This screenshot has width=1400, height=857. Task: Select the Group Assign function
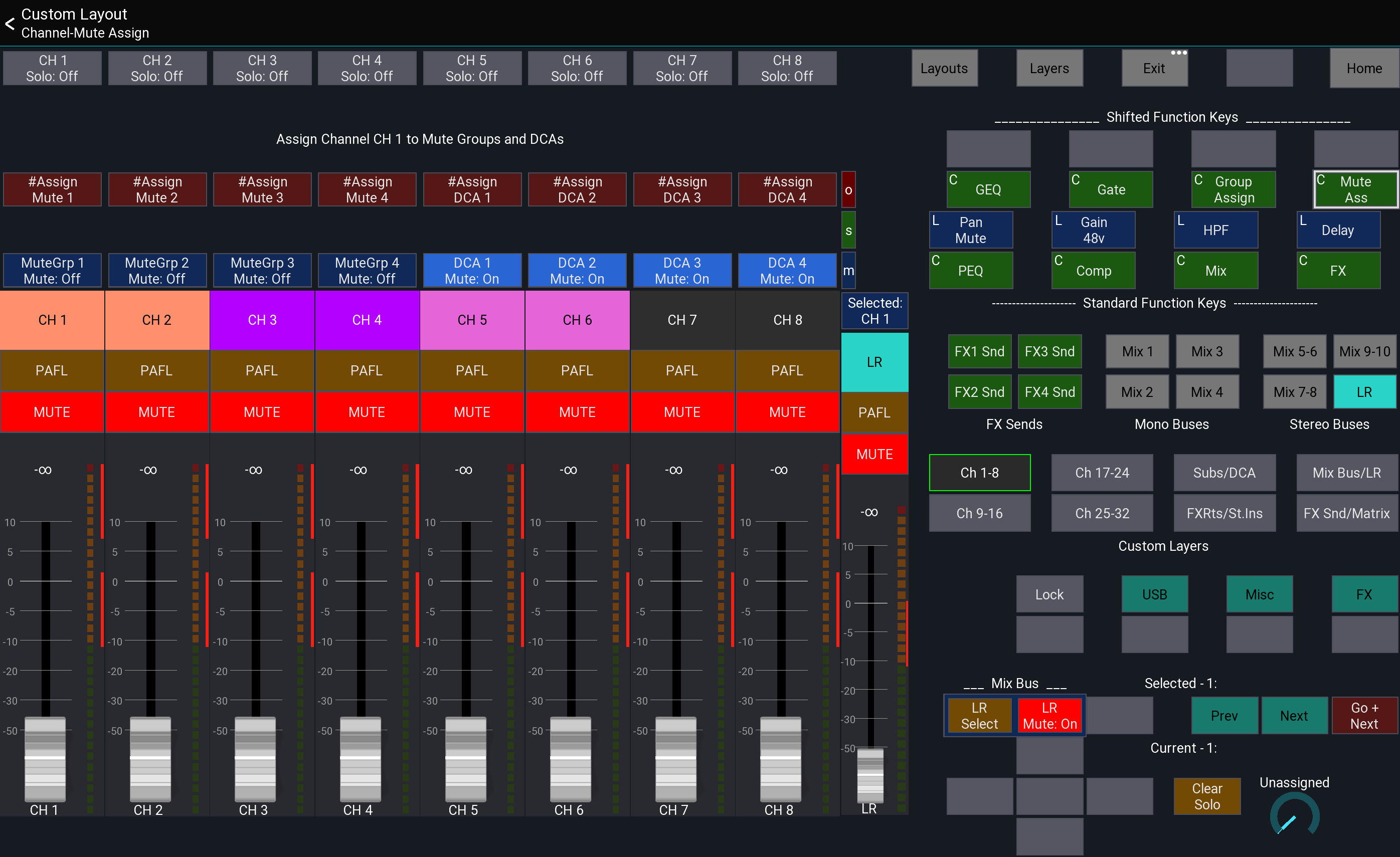tap(1233, 189)
